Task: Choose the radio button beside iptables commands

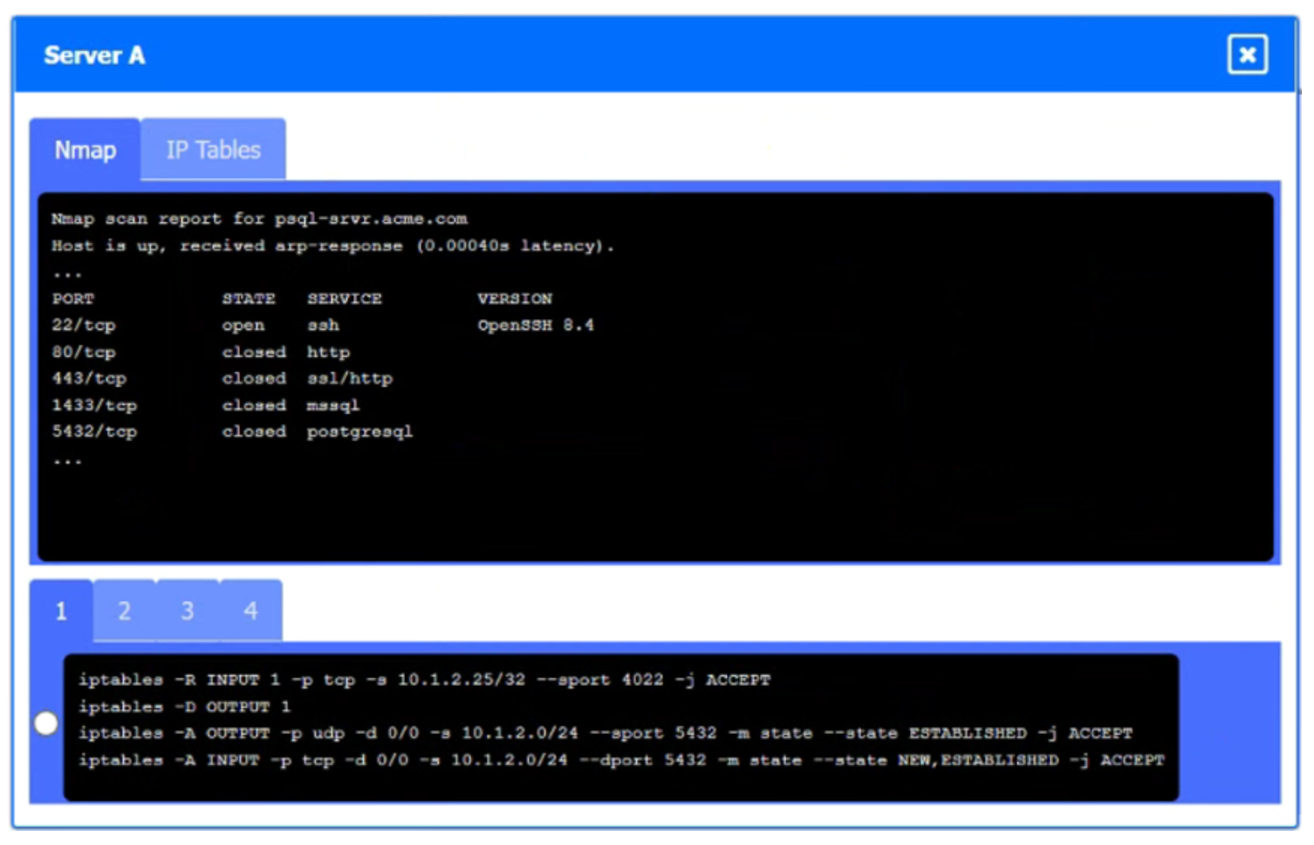Action: coord(46,724)
